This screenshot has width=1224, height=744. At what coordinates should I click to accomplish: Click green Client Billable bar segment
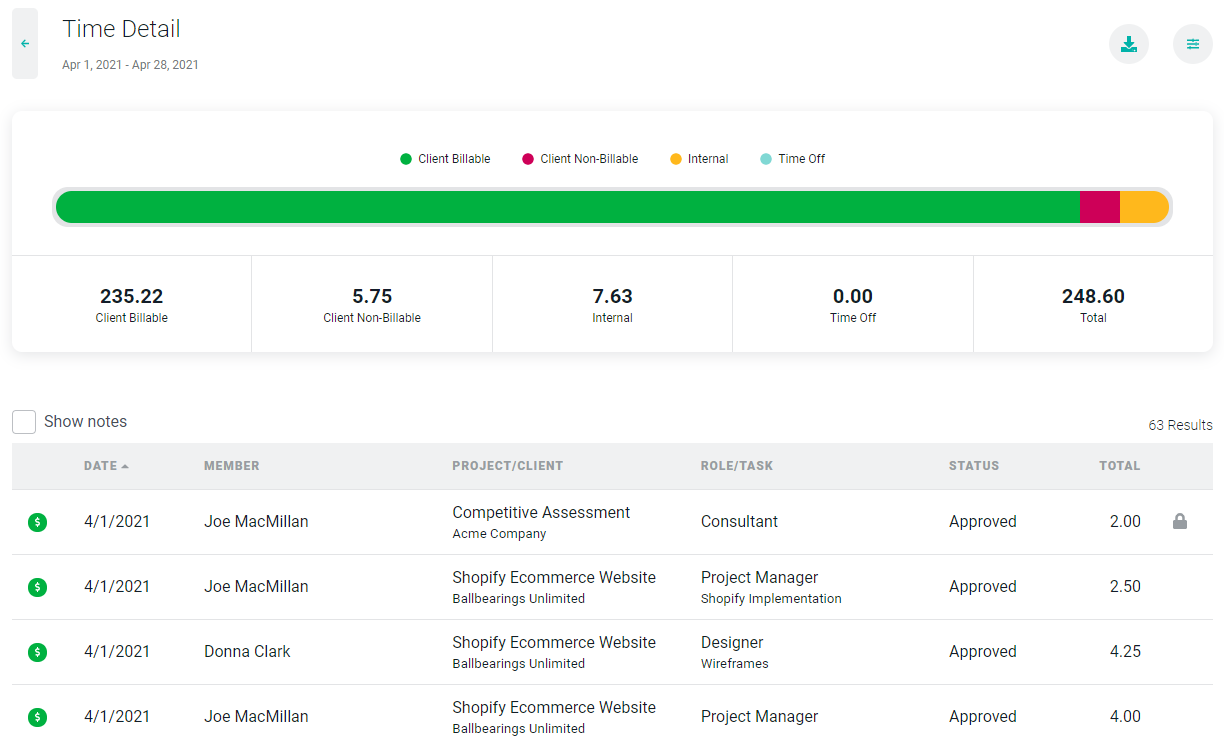(568, 207)
